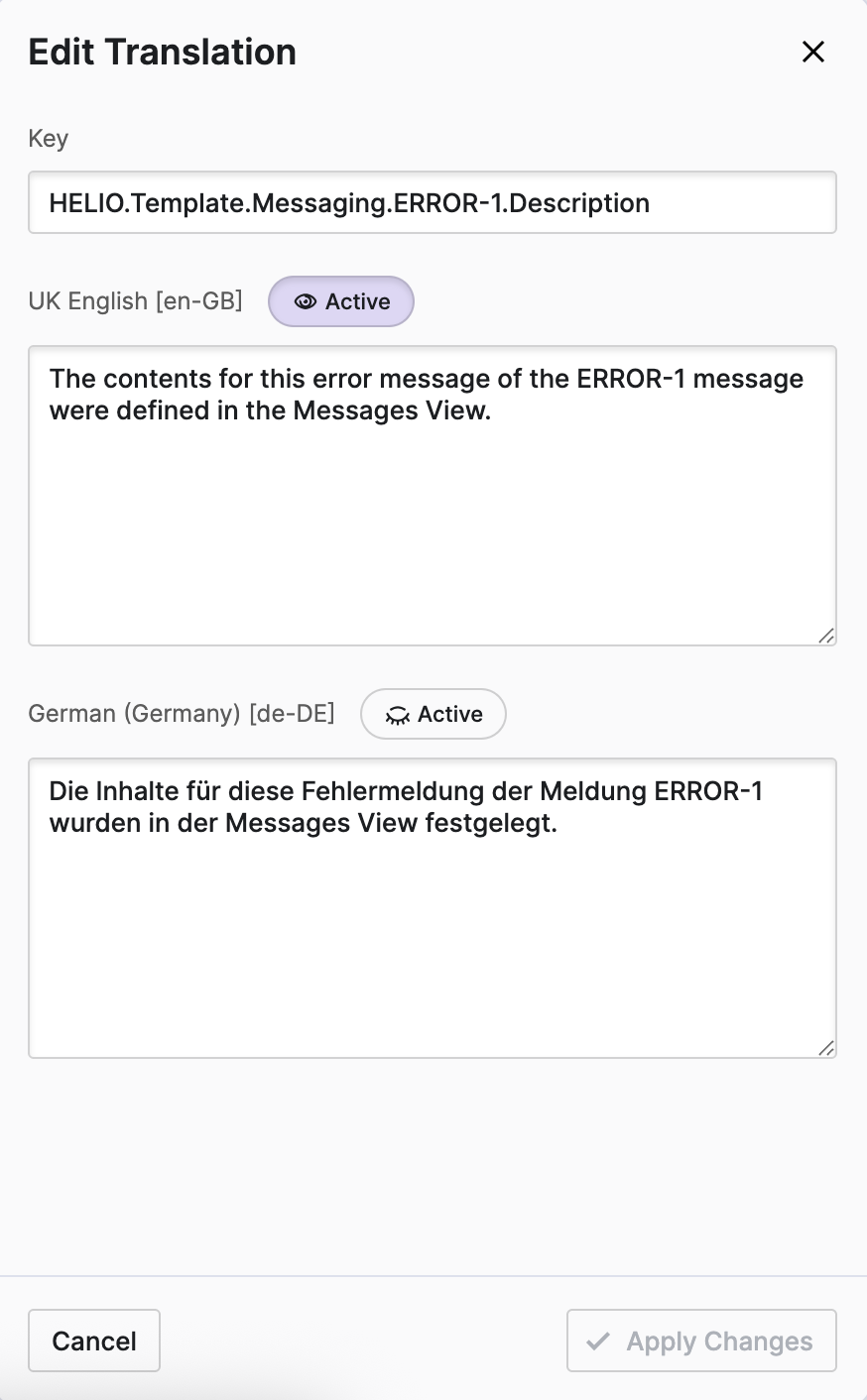Apply Changes to the translation

tap(701, 1342)
